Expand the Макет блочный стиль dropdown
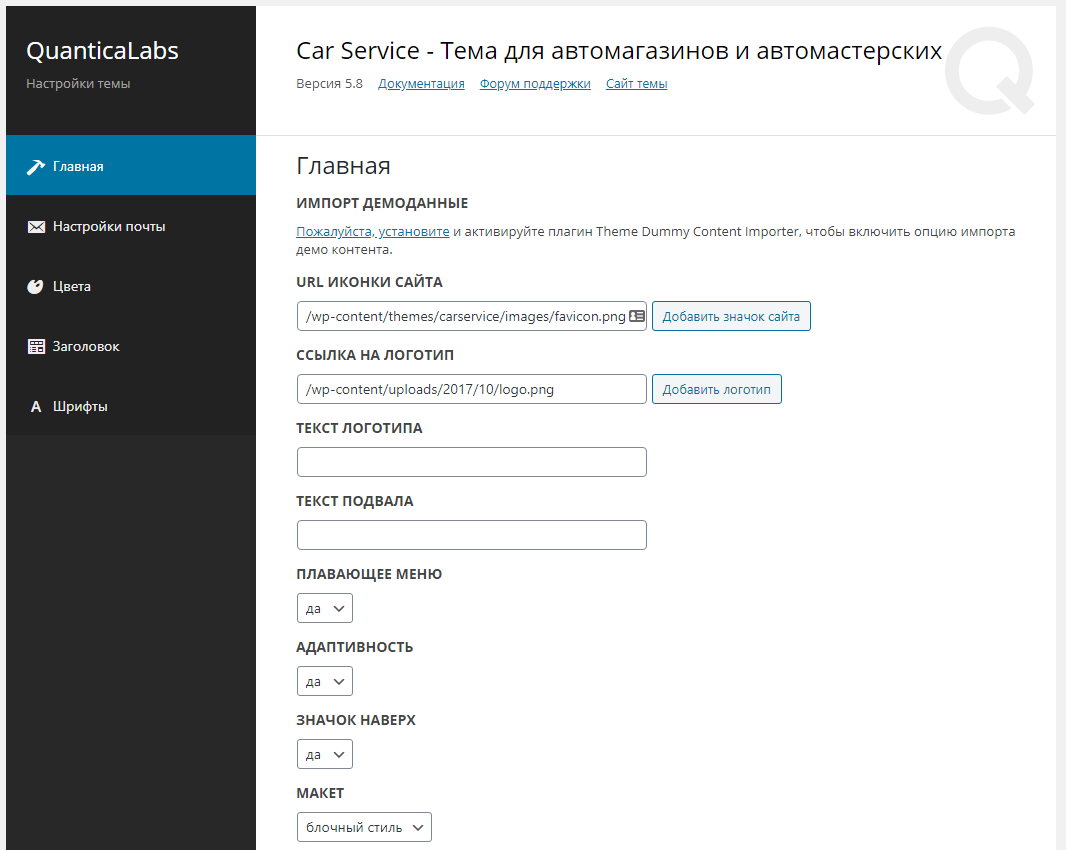Screen dimensions: 1066x850 coord(364,827)
